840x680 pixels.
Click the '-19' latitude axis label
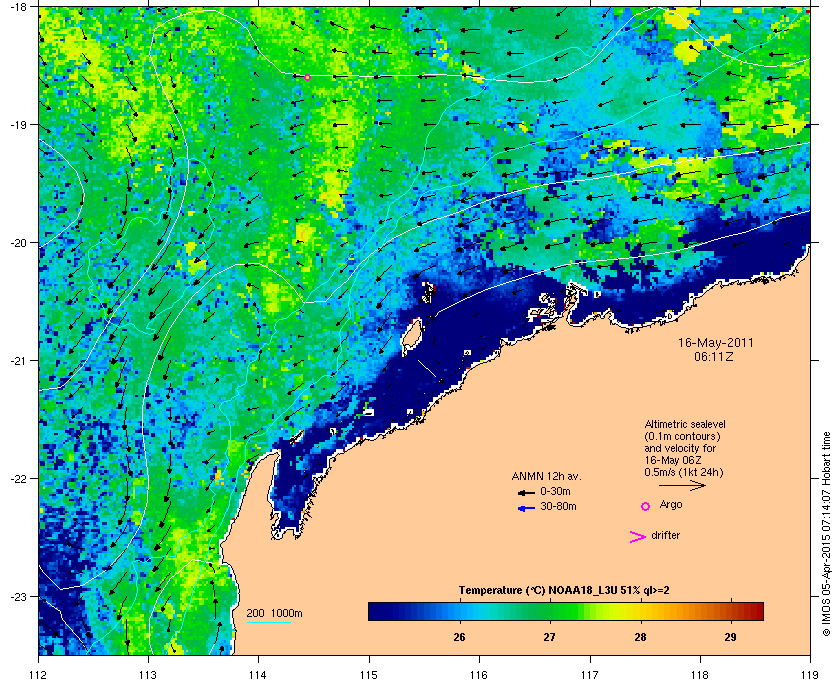[x=19, y=125]
